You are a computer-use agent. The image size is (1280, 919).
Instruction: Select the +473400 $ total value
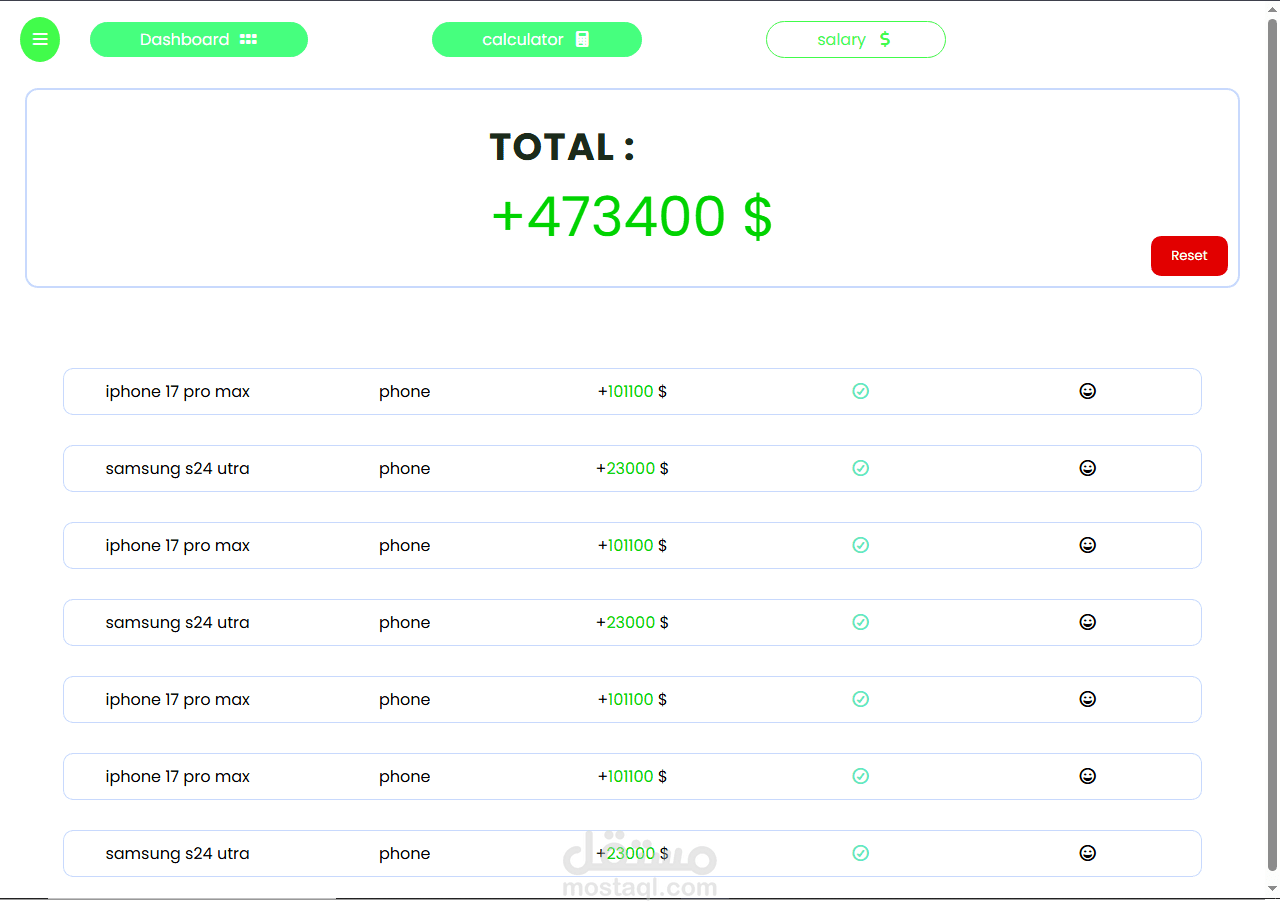click(632, 216)
